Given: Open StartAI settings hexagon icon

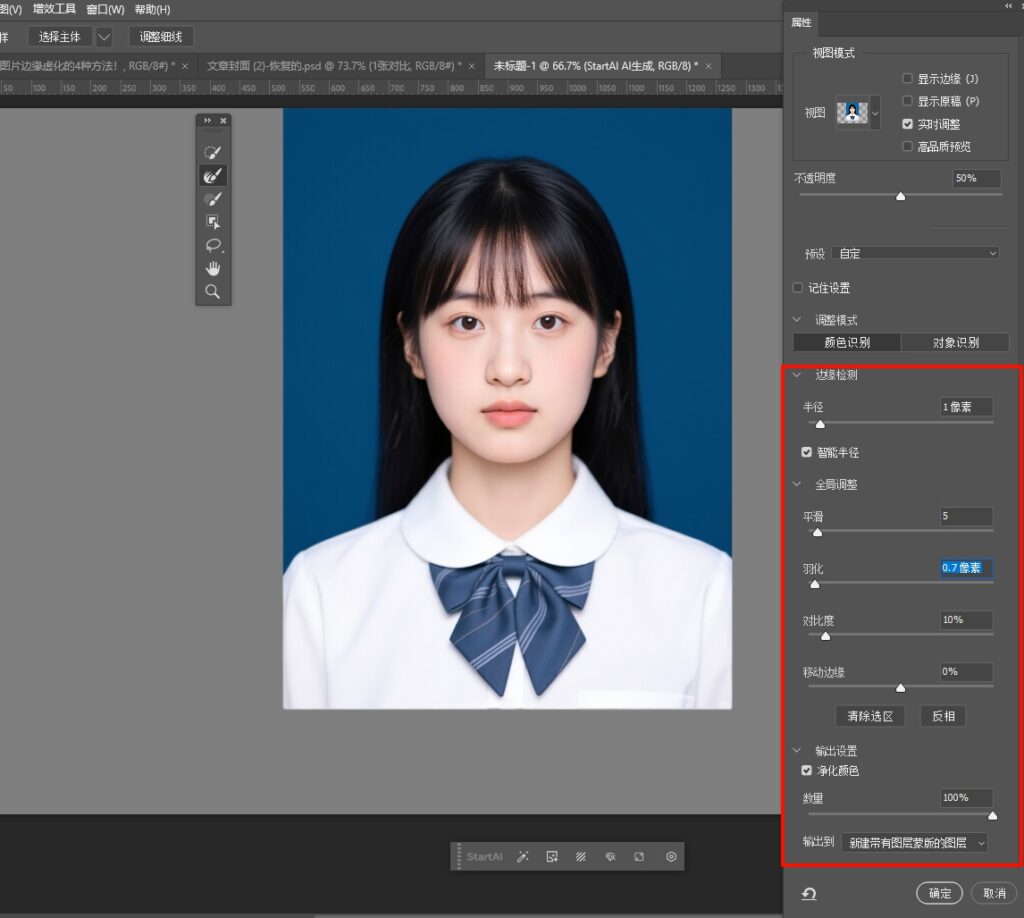Looking at the screenshot, I should [671, 857].
